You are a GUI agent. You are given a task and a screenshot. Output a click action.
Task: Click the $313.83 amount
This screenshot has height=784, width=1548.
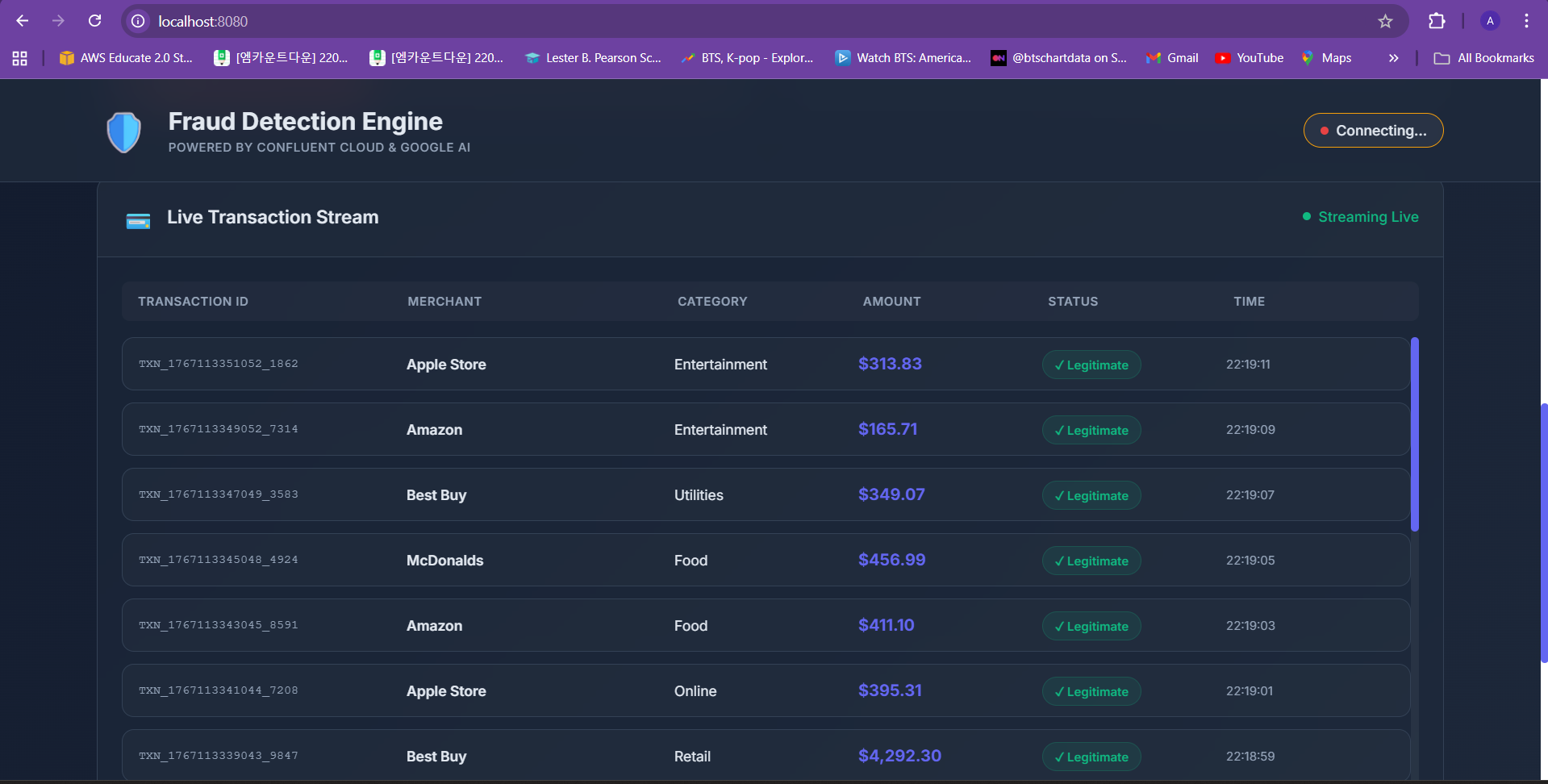[890, 364]
